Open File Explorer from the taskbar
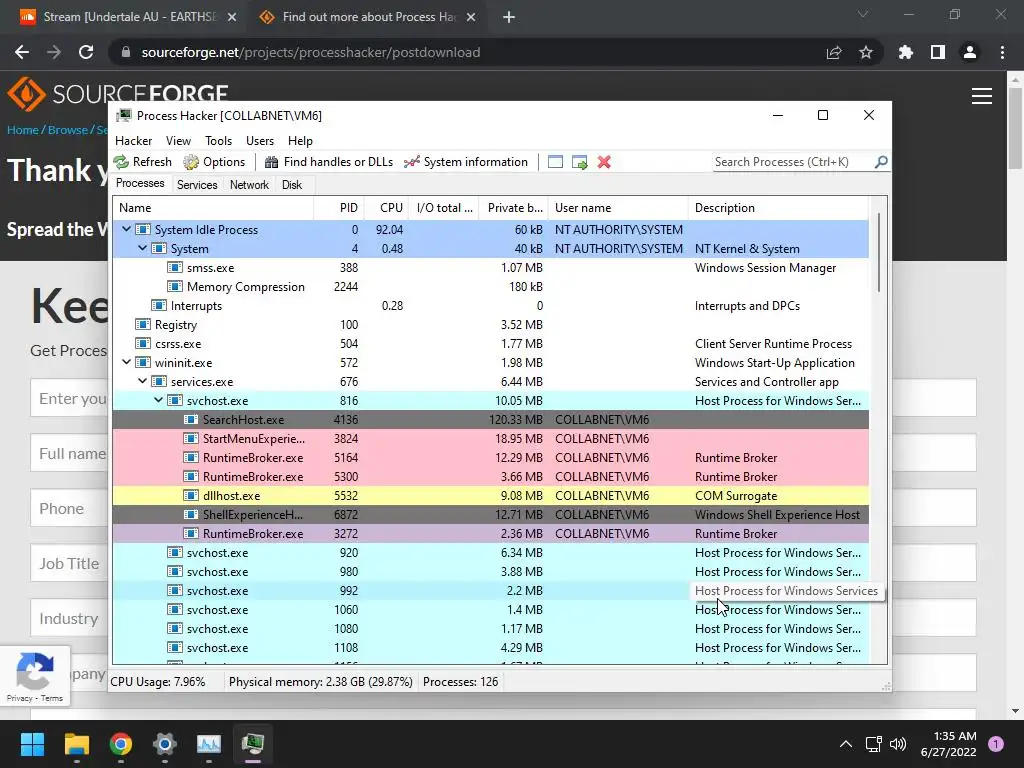This screenshot has height=768, width=1024. click(76, 744)
